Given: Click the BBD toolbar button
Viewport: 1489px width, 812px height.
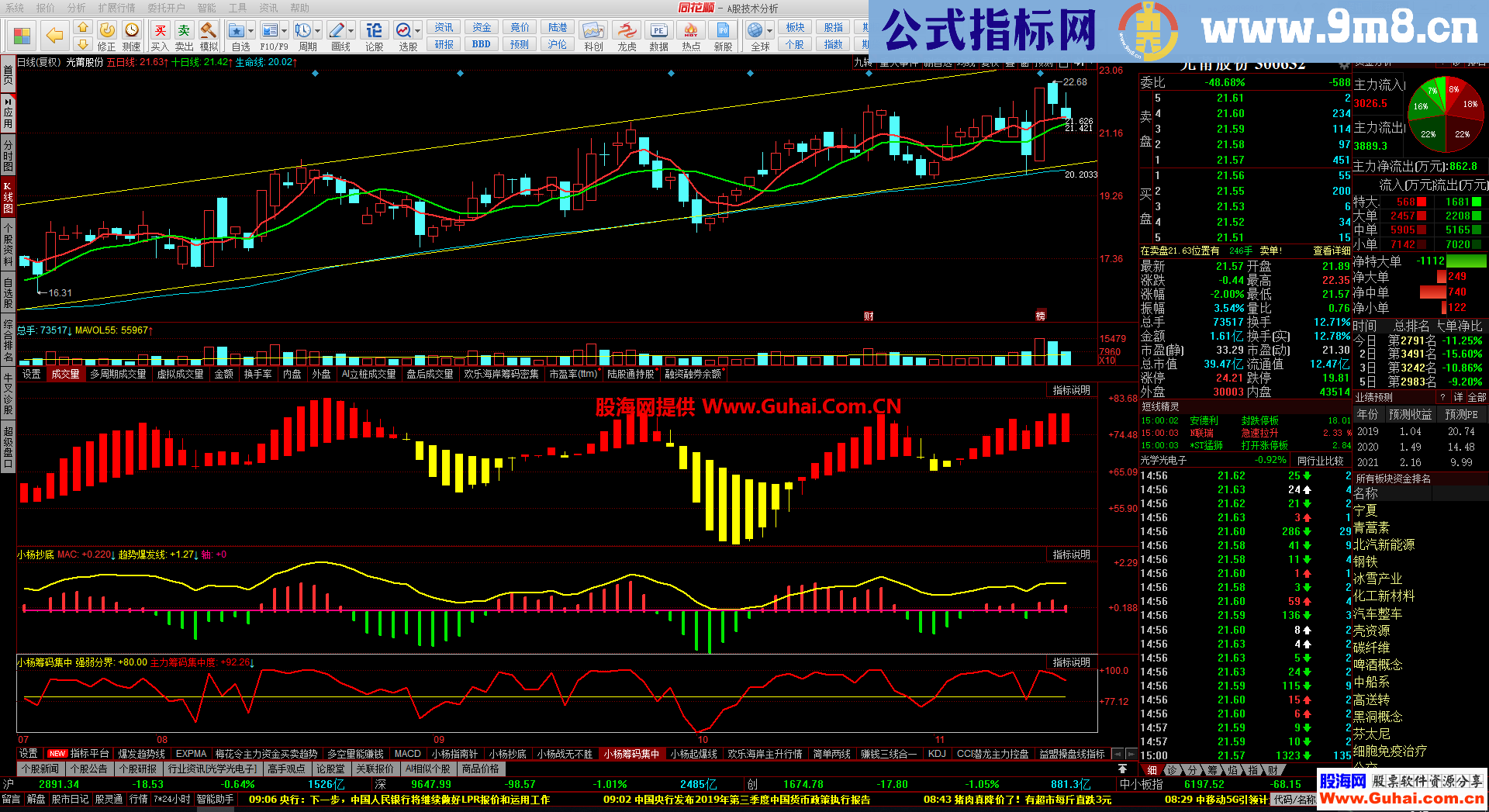Looking at the screenshot, I should tap(481, 44).
